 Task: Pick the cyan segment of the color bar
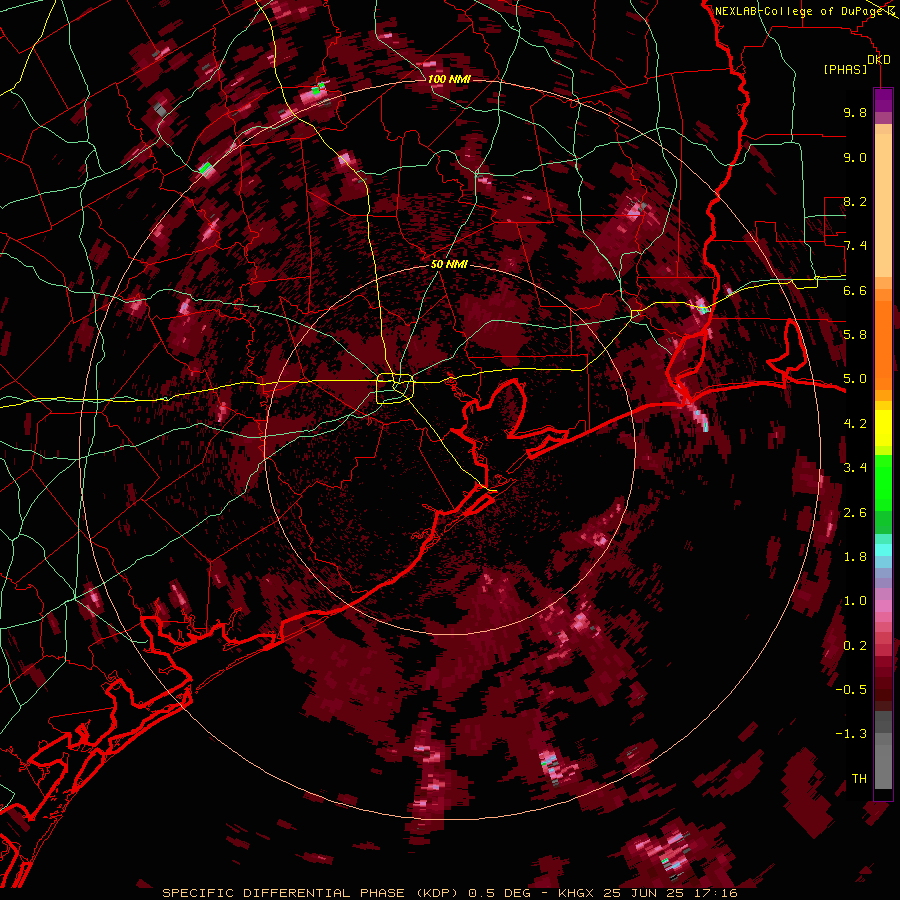click(x=883, y=550)
